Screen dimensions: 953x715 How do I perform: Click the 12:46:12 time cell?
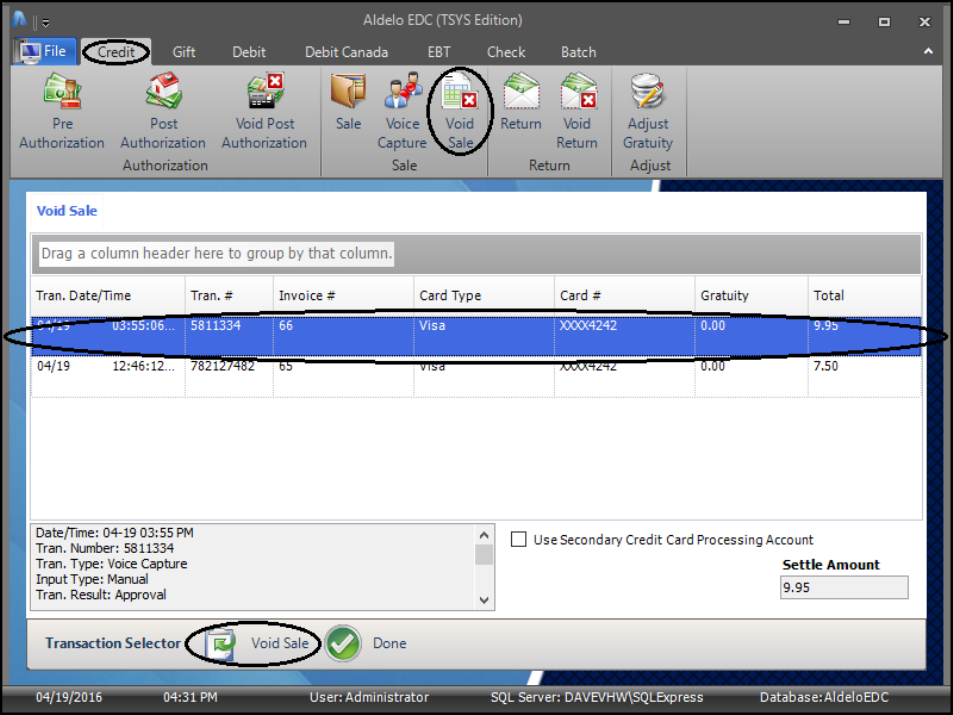(143, 366)
